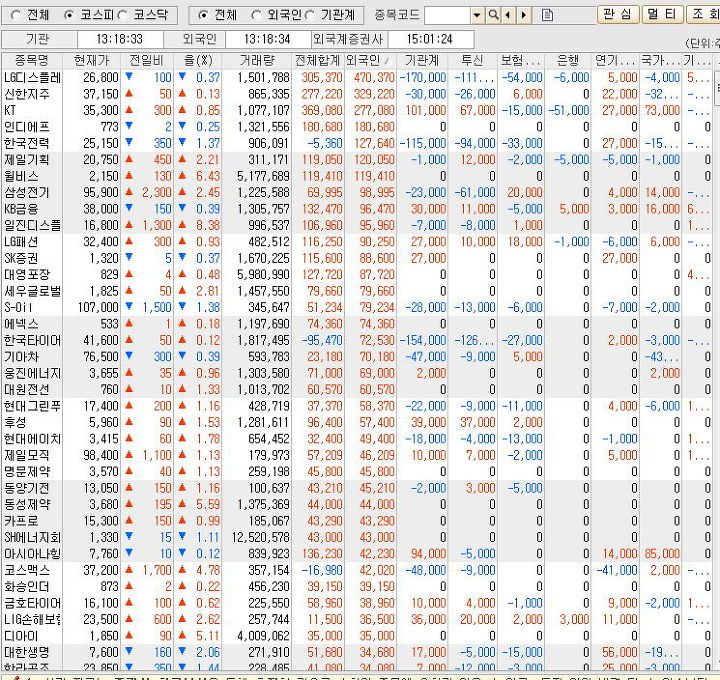Select the 웅진에너지 stock name
The width and height of the screenshot is (720, 680).
point(32,373)
